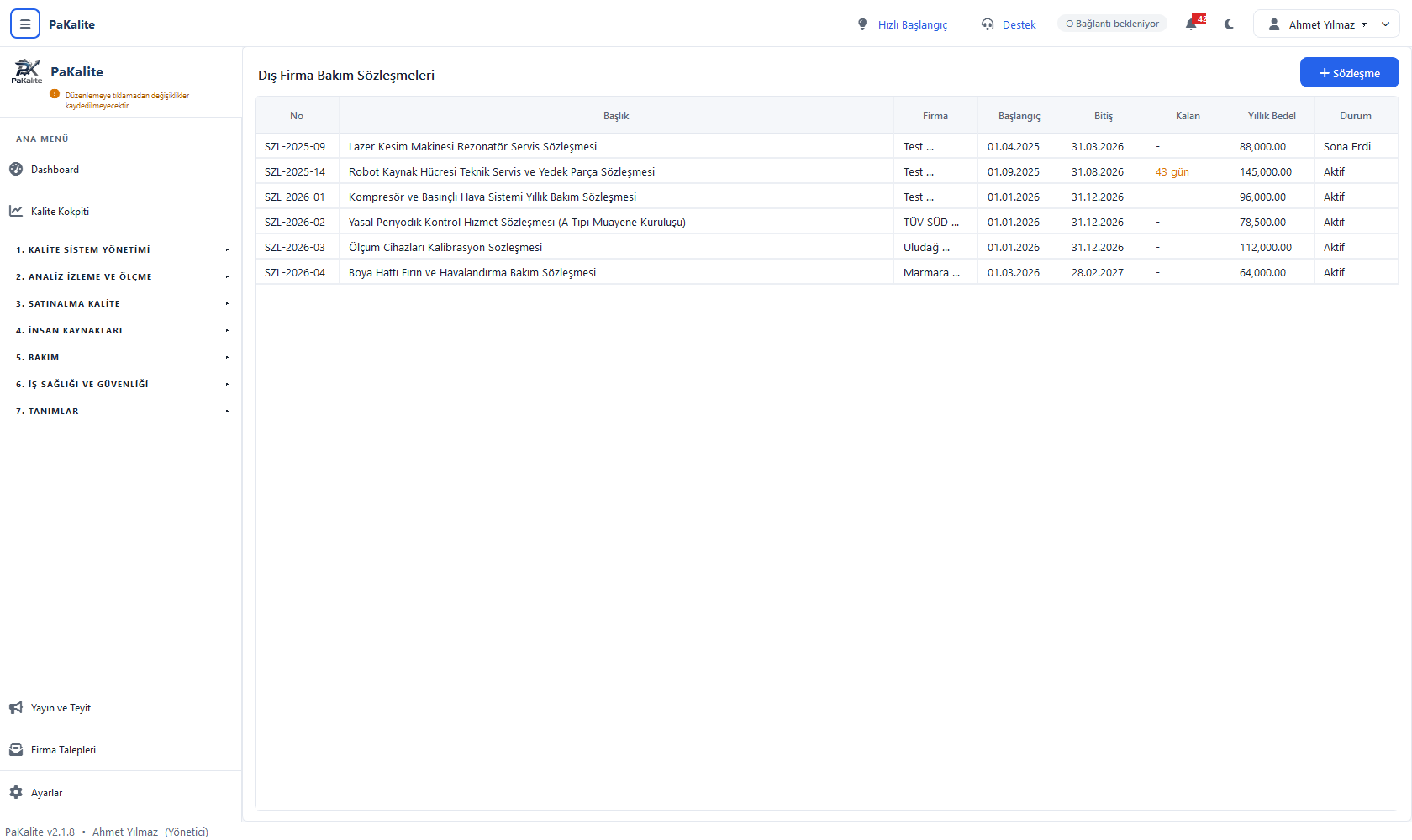Open Kalite Kokpiti chart icon
This screenshot has height=840, width=1412.
pos(16,212)
